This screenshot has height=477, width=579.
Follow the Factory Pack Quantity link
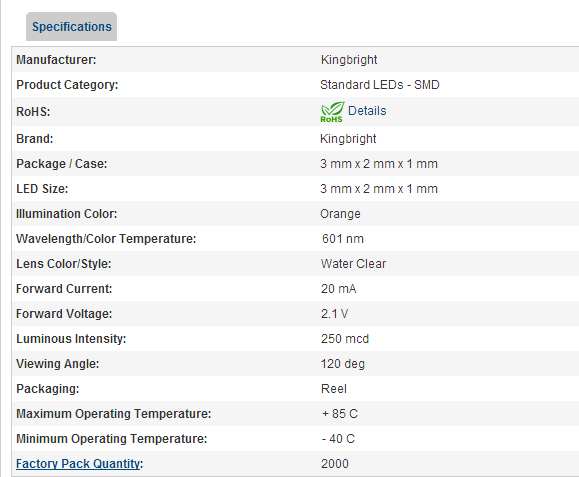78,464
